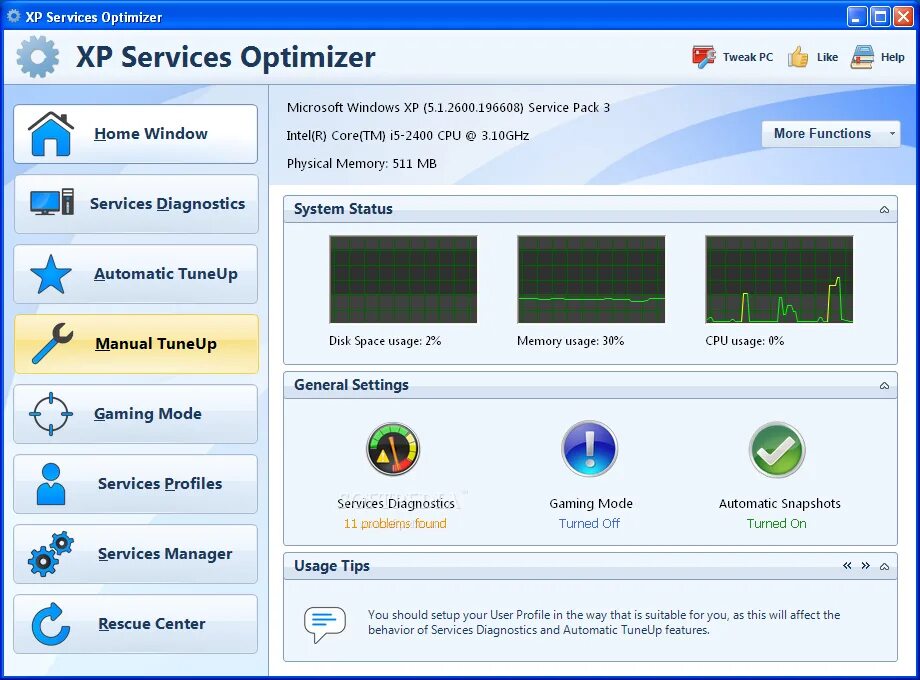
Task: Minimize the XP Services Optimizer window
Action: (857, 16)
